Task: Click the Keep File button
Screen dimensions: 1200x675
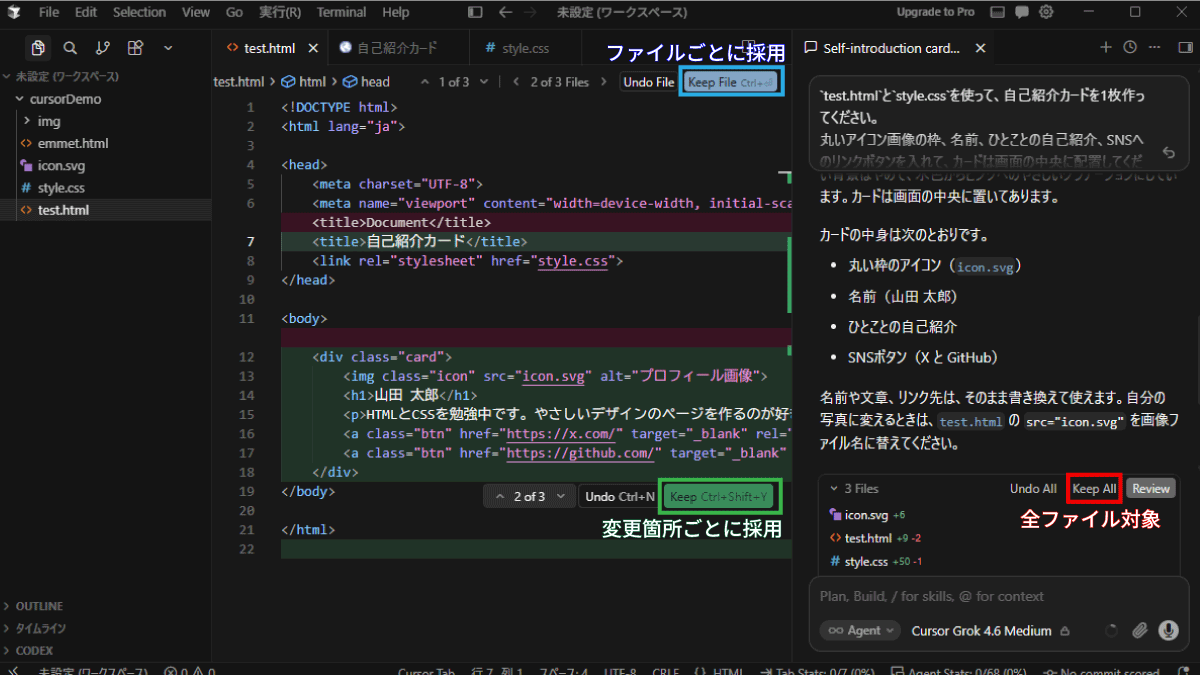Action: pyautogui.click(x=731, y=82)
